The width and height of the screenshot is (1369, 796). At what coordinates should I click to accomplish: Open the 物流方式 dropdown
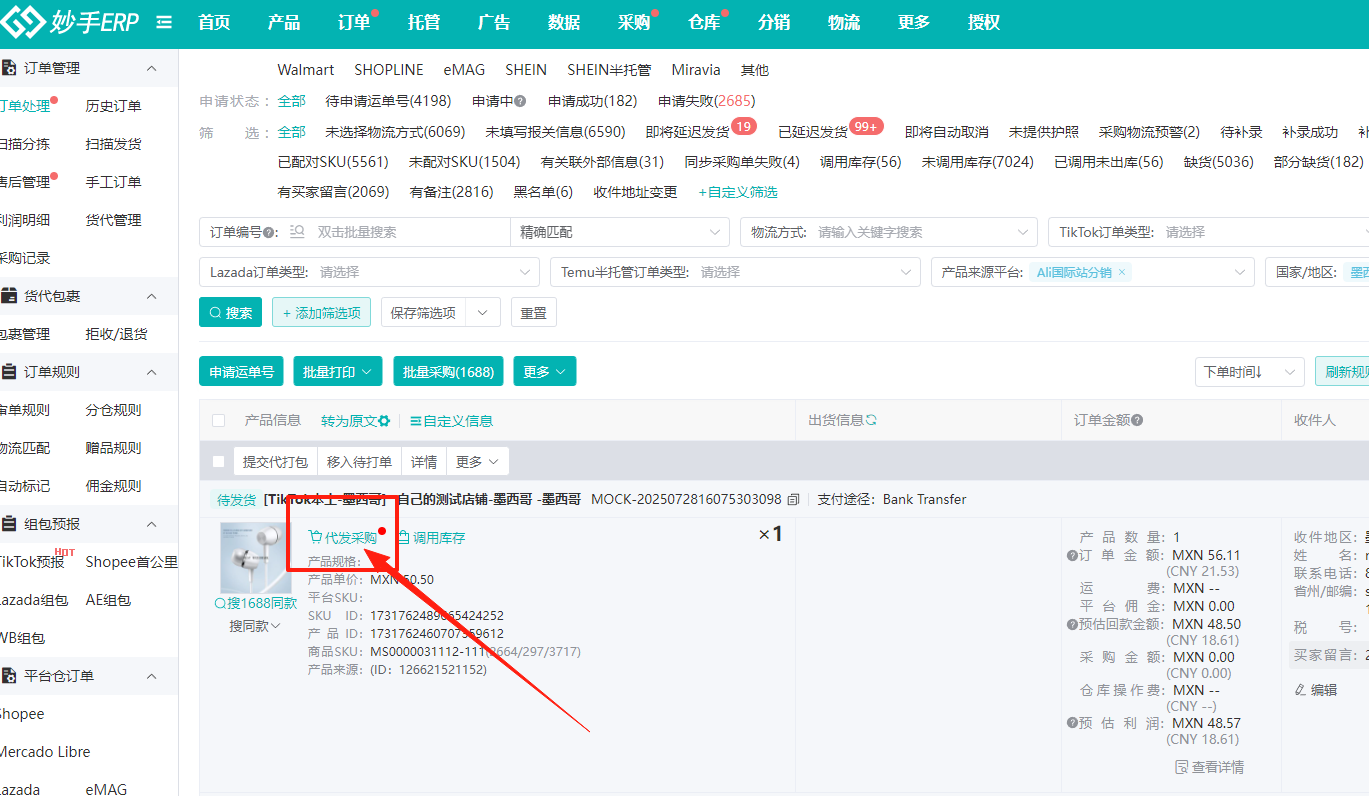coord(889,232)
